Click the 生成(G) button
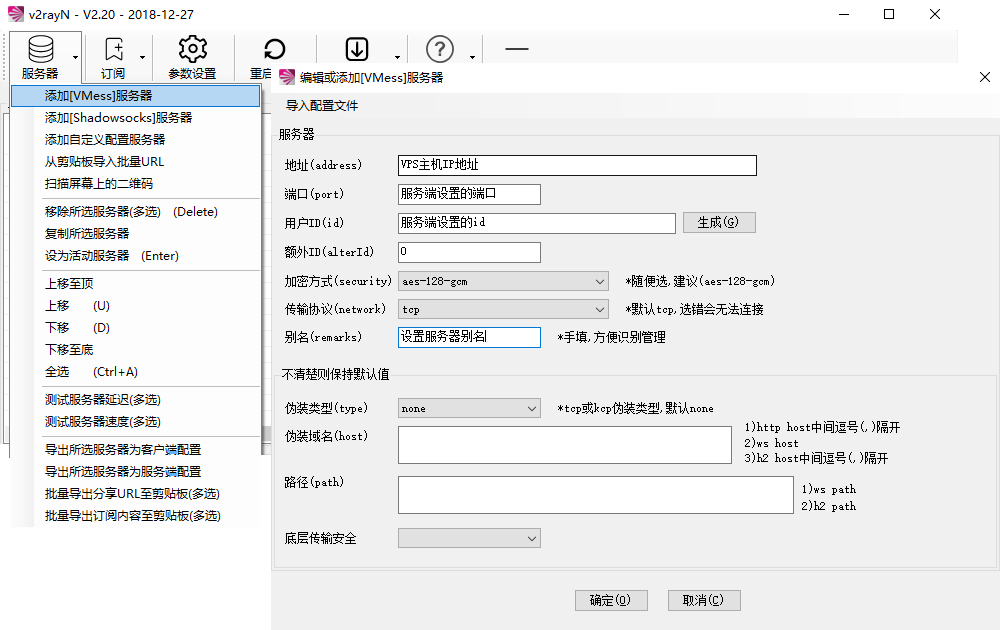This screenshot has width=1000, height=630. pos(719,223)
